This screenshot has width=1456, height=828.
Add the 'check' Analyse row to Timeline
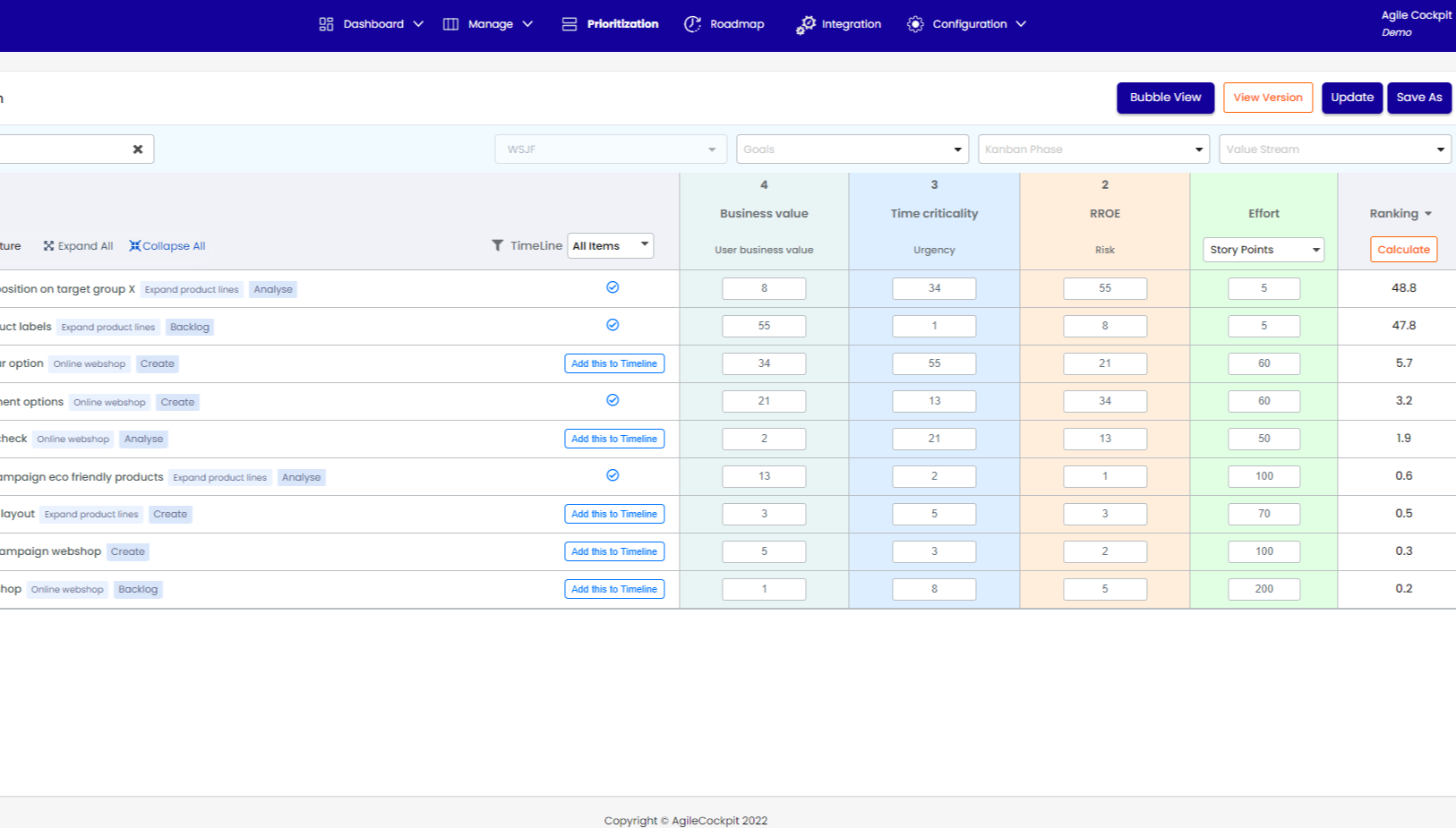click(614, 439)
